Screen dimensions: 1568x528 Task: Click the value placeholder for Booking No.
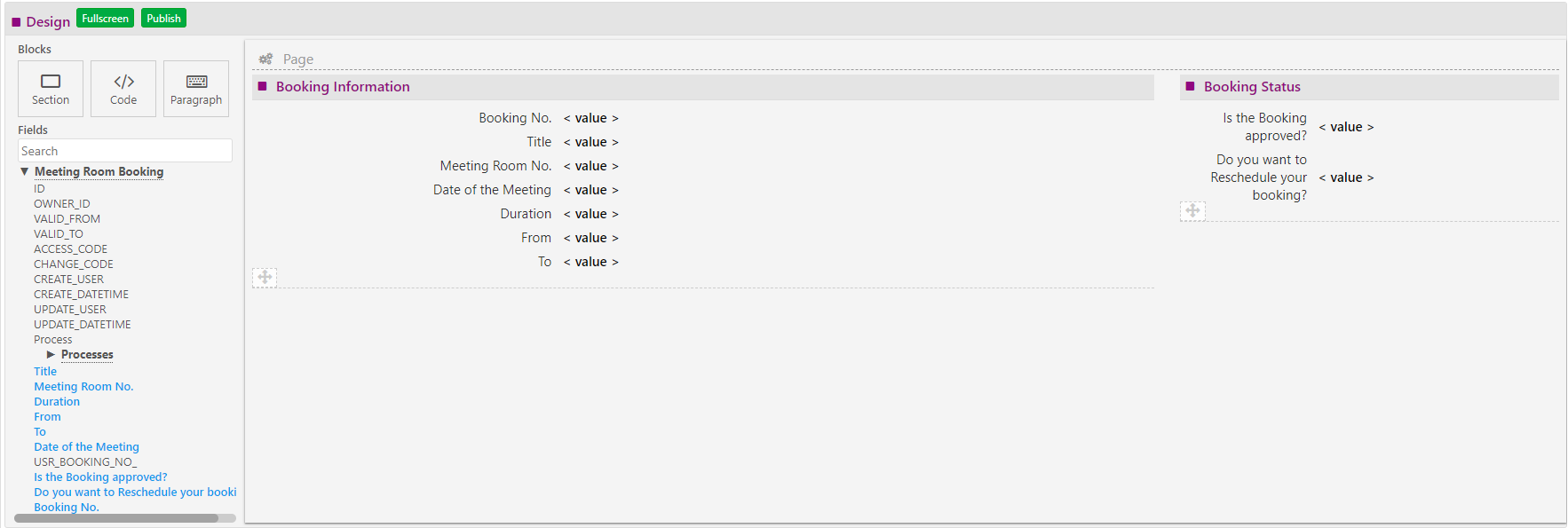(x=590, y=117)
